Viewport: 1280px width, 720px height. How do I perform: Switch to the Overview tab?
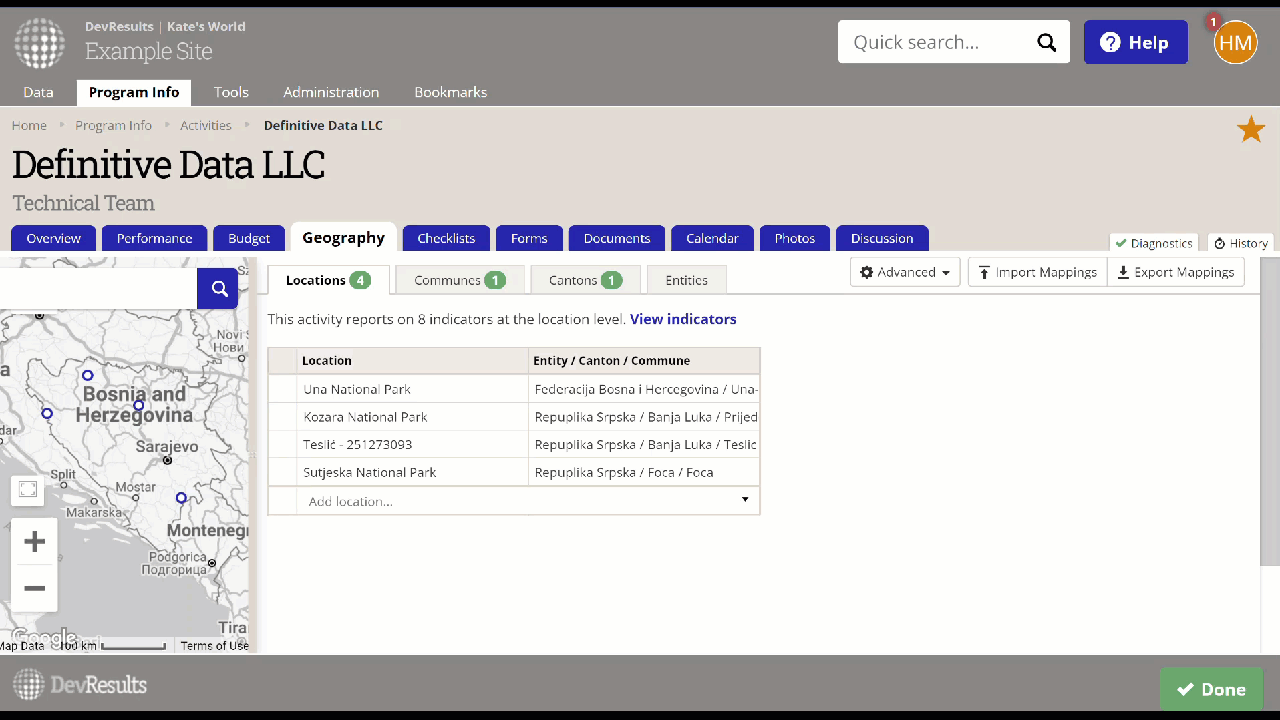coord(54,238)
